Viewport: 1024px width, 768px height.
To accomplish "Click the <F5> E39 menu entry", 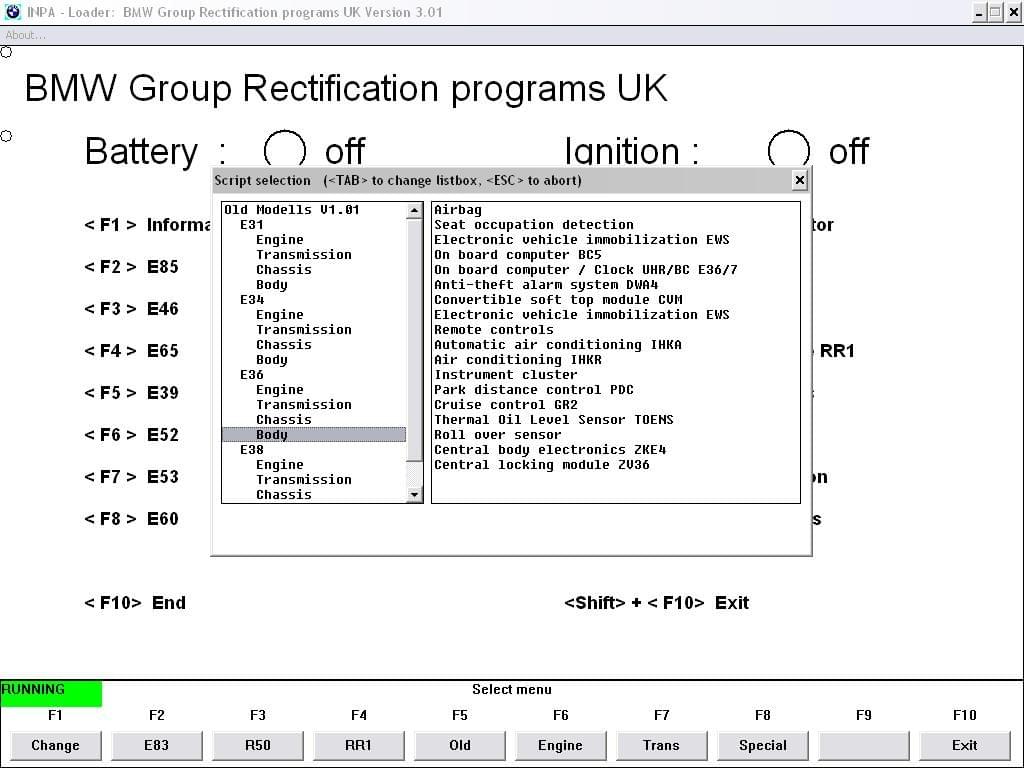I will pyautogui.click(x=131, y=392).
